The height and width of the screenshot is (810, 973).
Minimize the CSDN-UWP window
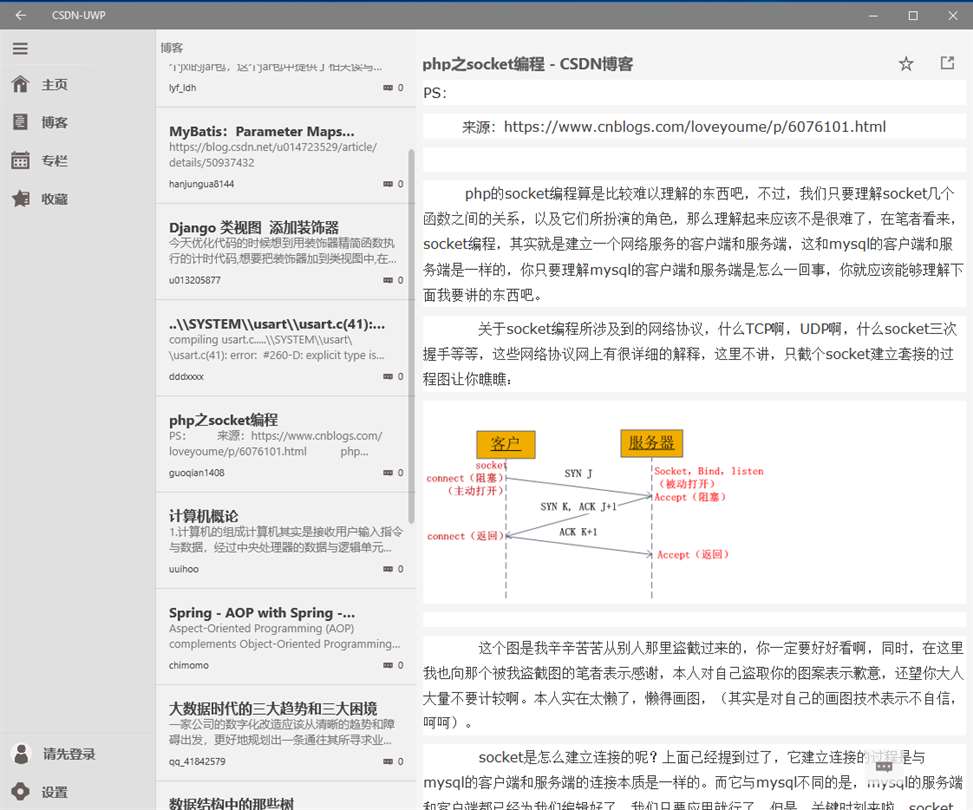[x=873, y=15]
